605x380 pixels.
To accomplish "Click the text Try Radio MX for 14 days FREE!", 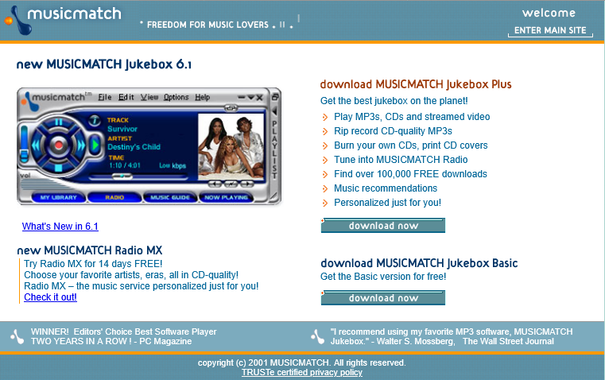I will 93,264.
